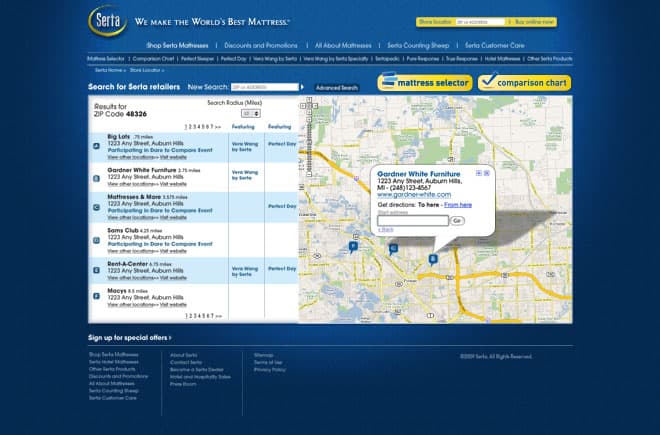This screenshot has width=660, height=435.
Task: Click footer Become a Serta Dealer link
Action: coord(197,370)
